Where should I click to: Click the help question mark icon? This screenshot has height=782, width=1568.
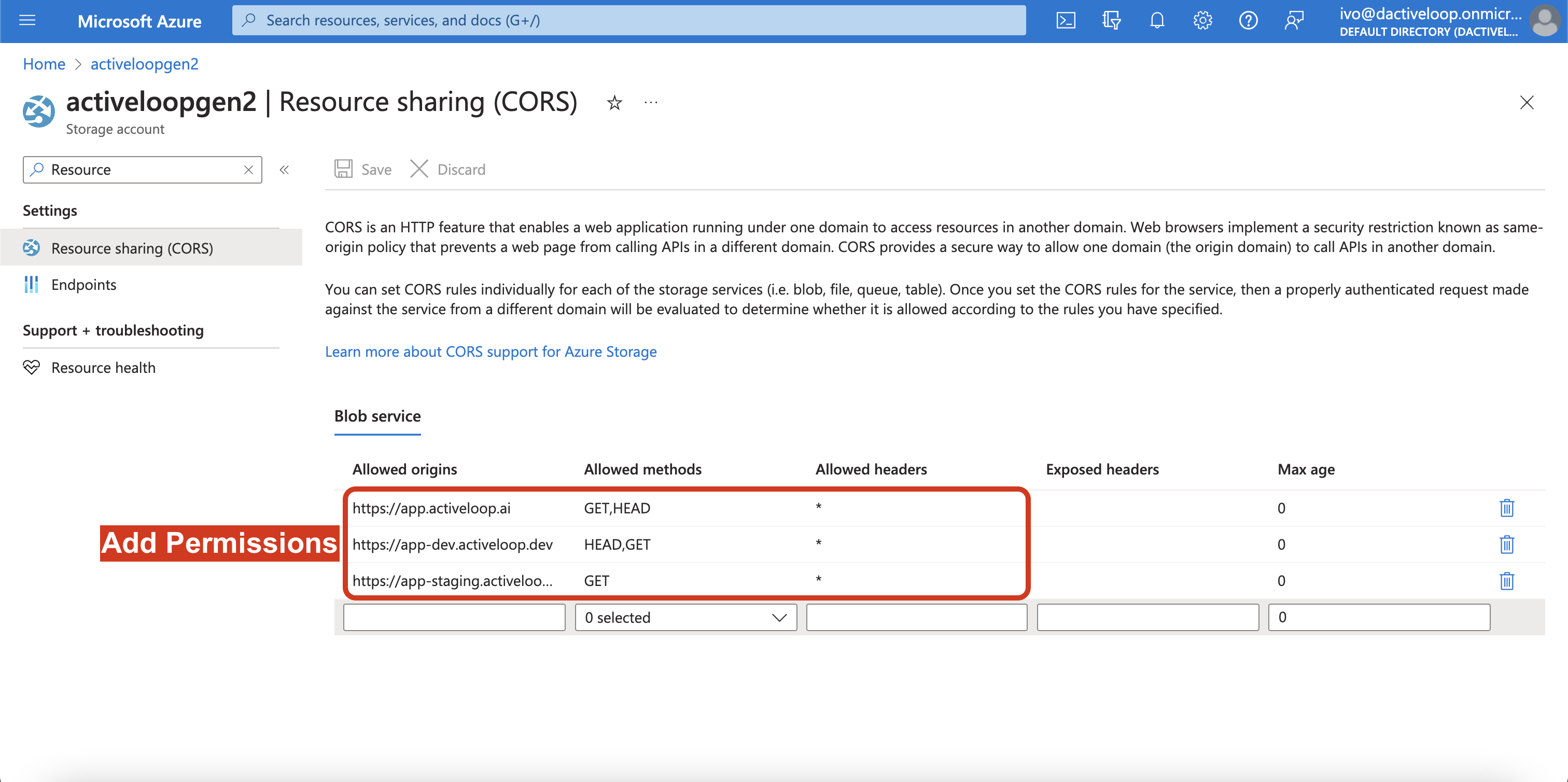1248,21
